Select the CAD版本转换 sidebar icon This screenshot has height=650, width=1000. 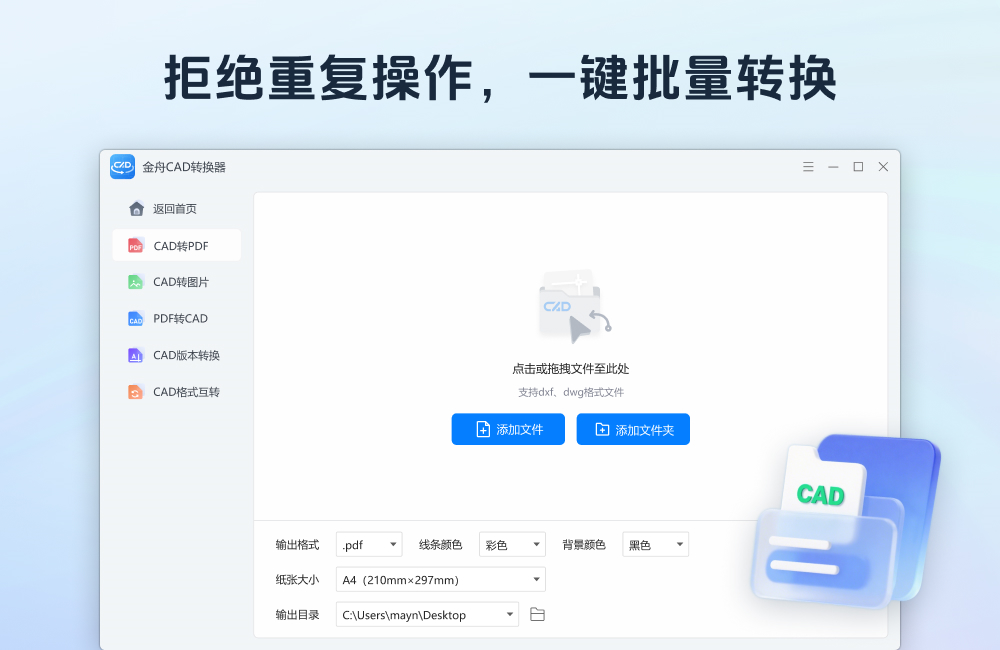136,356
